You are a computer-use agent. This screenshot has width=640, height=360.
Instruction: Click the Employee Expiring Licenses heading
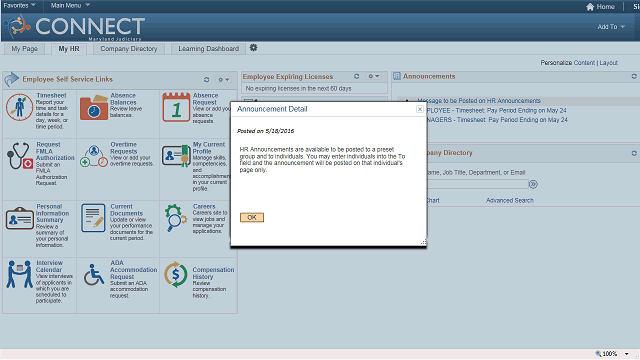pos(288,76)
